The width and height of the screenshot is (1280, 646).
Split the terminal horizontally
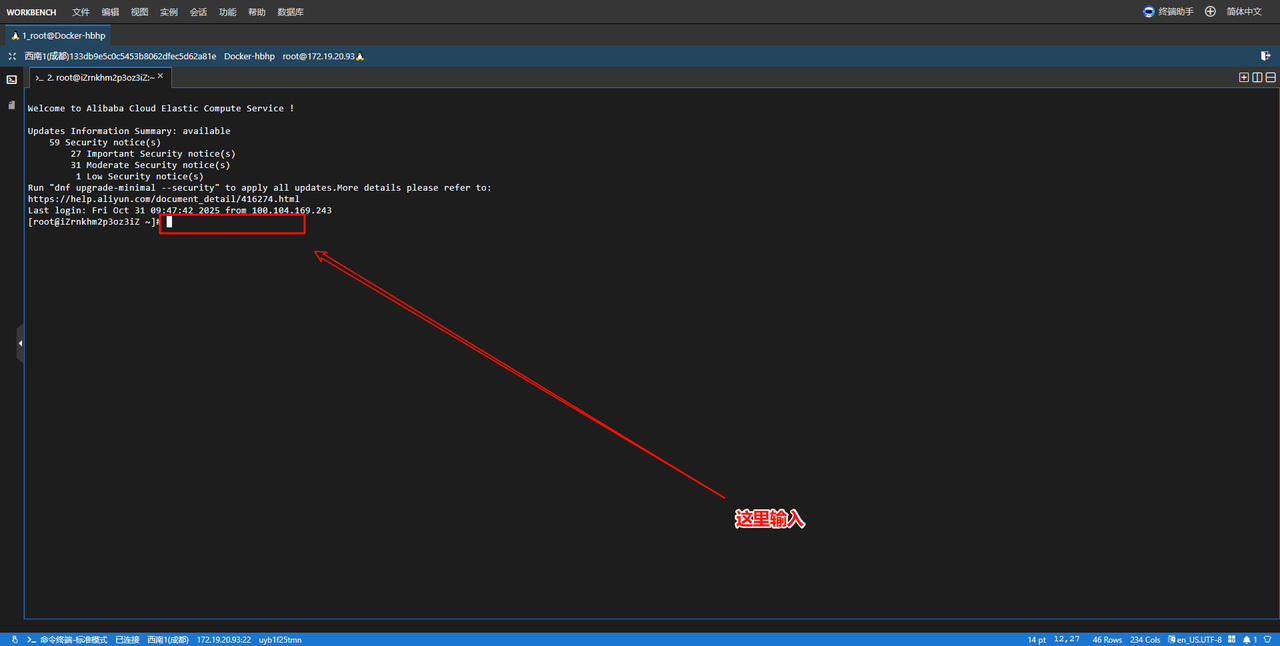tap(1270, 77)
